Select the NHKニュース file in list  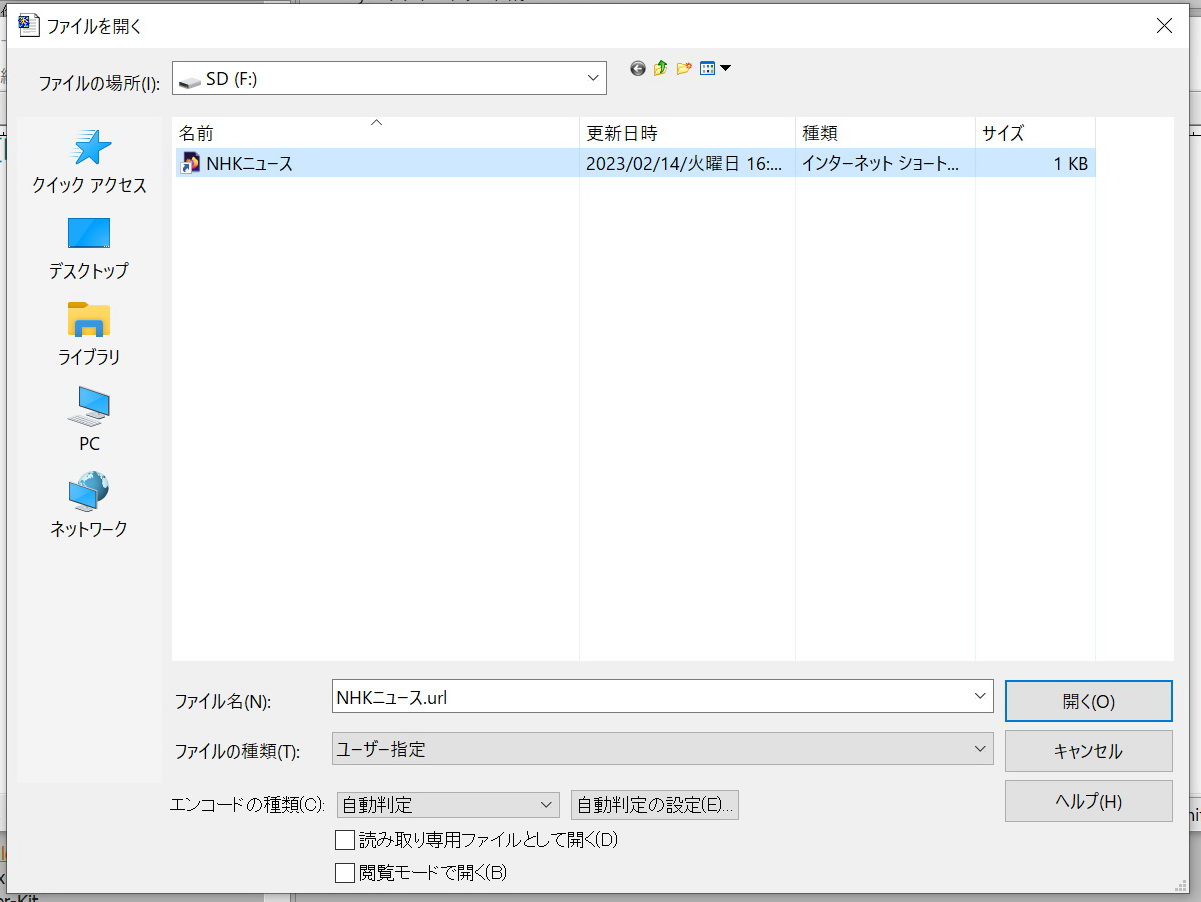coord(250,163)
